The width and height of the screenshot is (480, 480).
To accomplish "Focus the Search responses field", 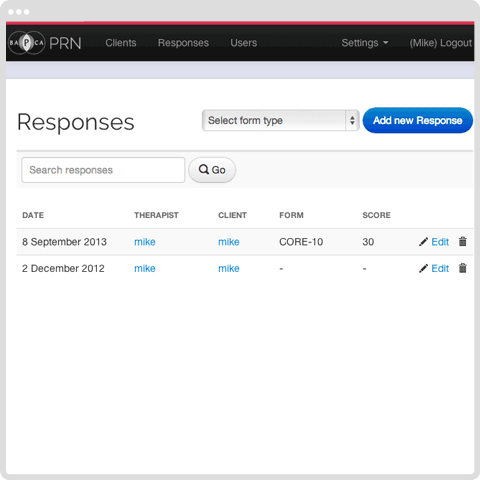I will tap(103, 170).
